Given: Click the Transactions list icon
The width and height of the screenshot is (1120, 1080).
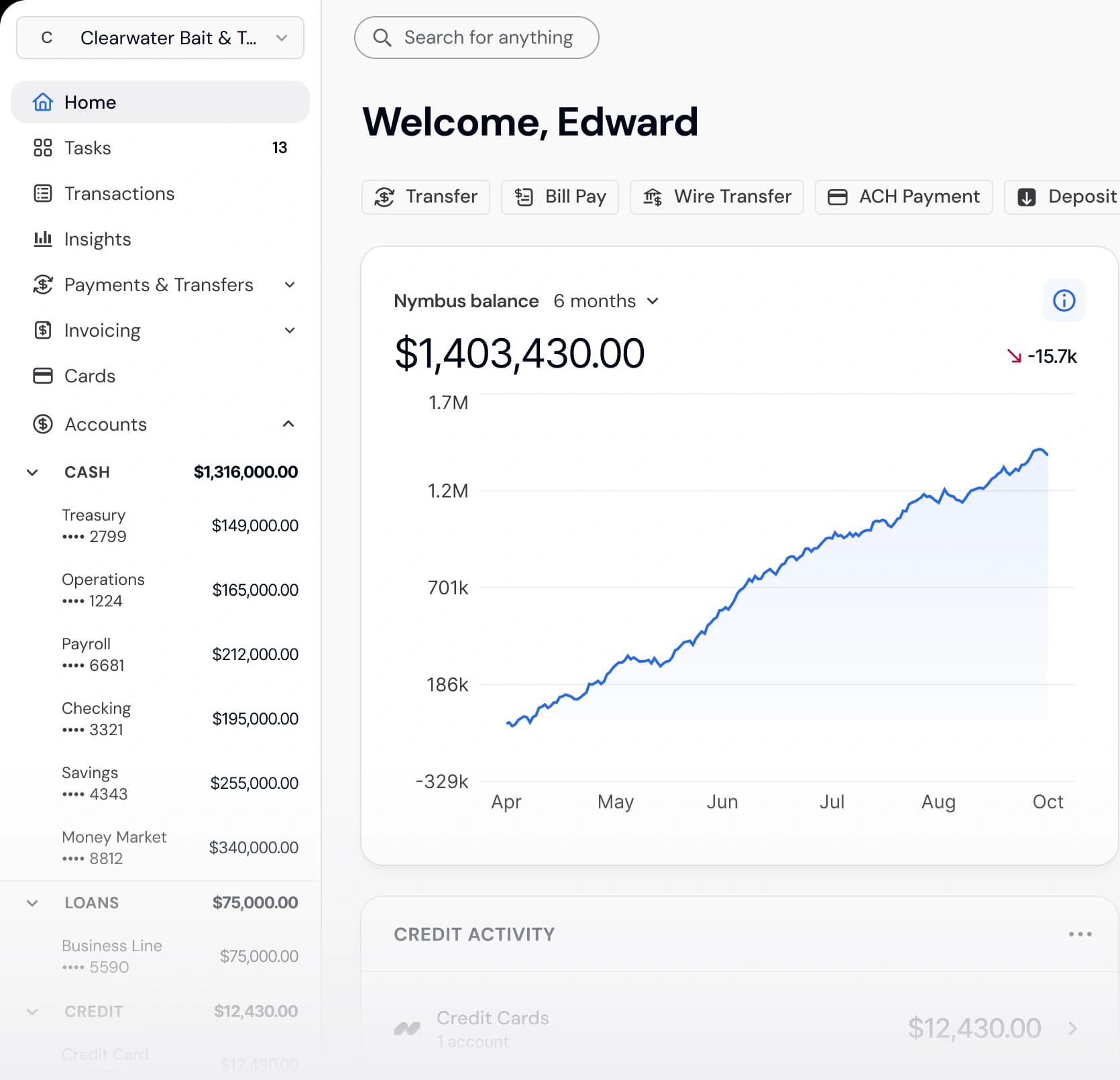Looking at the screenshot, I should pyautogui.click(x=43, y=193).
